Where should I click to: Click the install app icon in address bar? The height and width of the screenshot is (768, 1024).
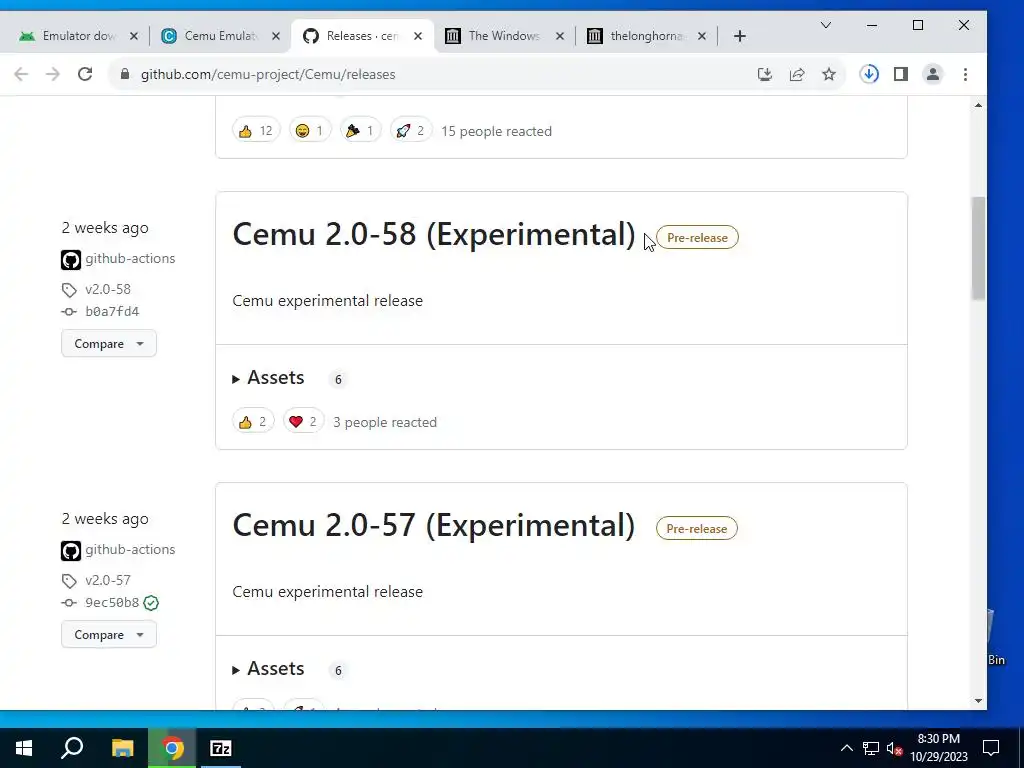tap(765, 74)
